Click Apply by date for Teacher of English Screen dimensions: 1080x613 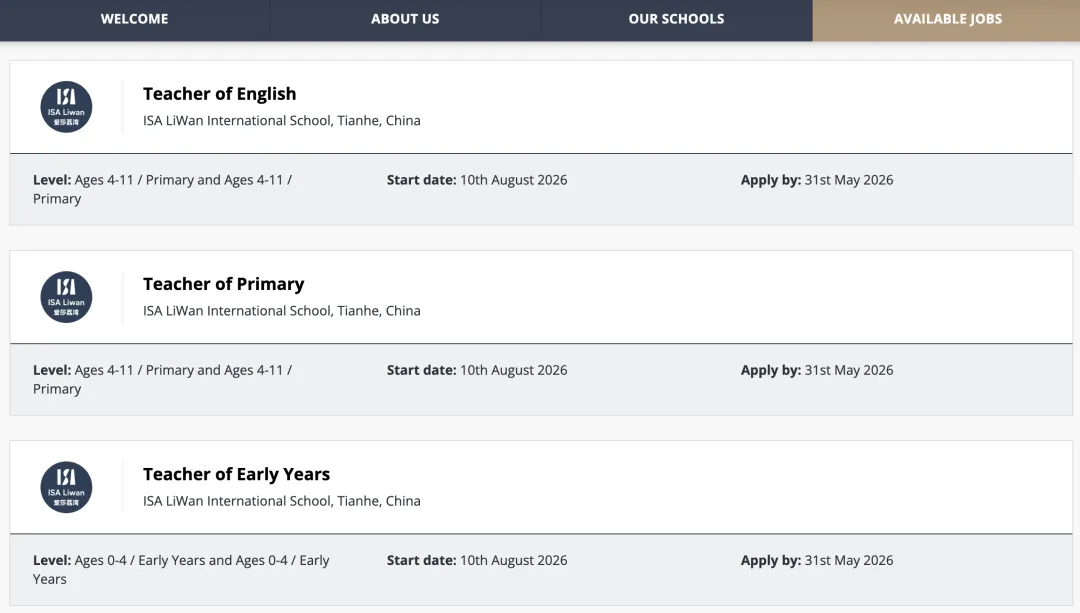coord(817,180)
